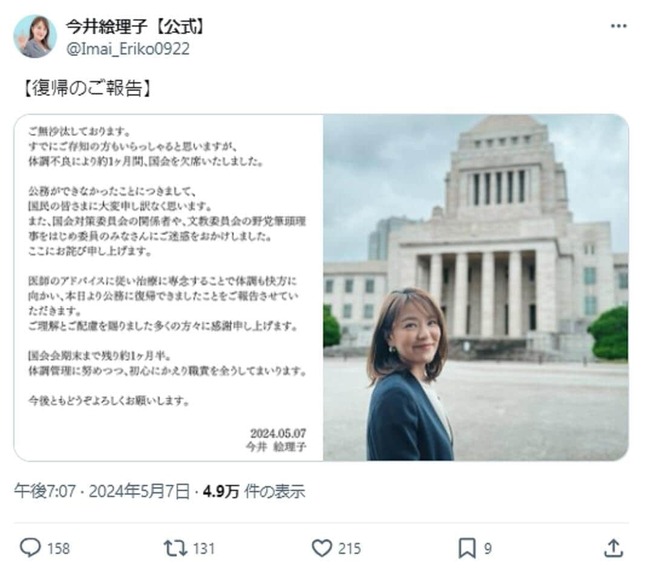This screenshot has width=645, height=572.
Task: Open the photo in front of the Diet building
Action: (x=476, y=287)
